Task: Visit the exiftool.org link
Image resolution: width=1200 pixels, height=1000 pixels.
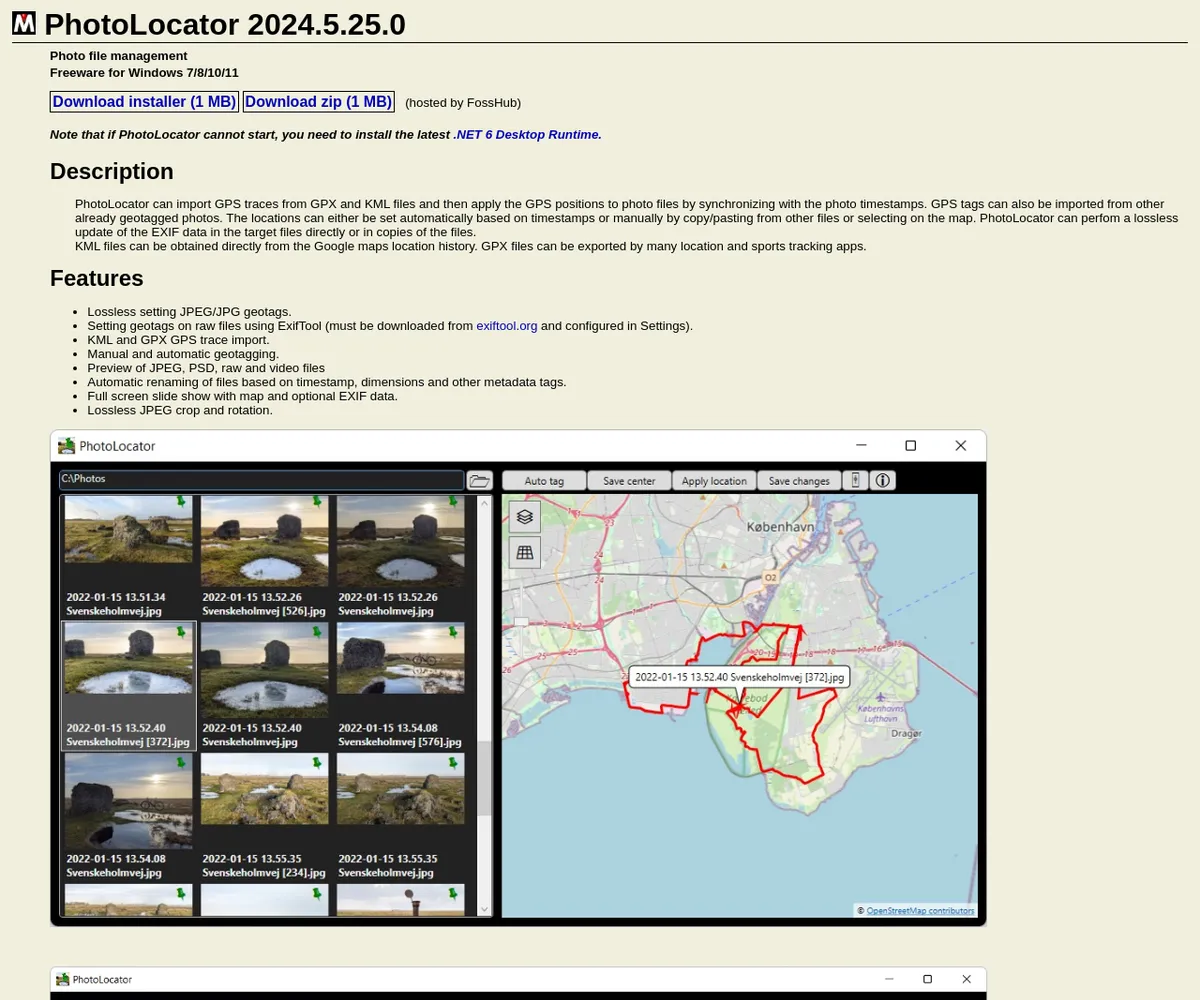Action: pyautogui.click(x=506, y=325)
